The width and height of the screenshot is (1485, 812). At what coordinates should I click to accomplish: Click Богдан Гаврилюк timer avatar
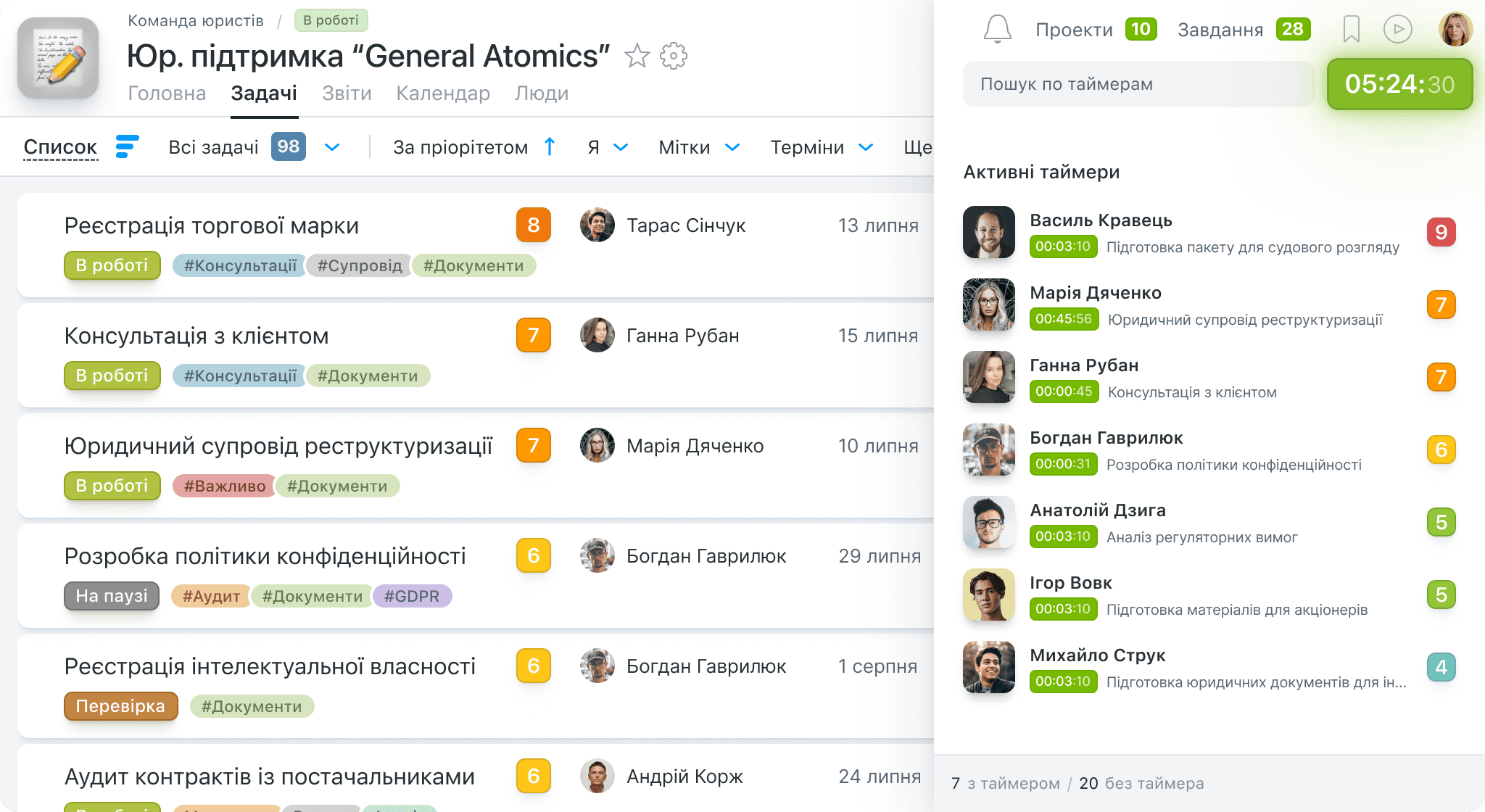[989, 449]
